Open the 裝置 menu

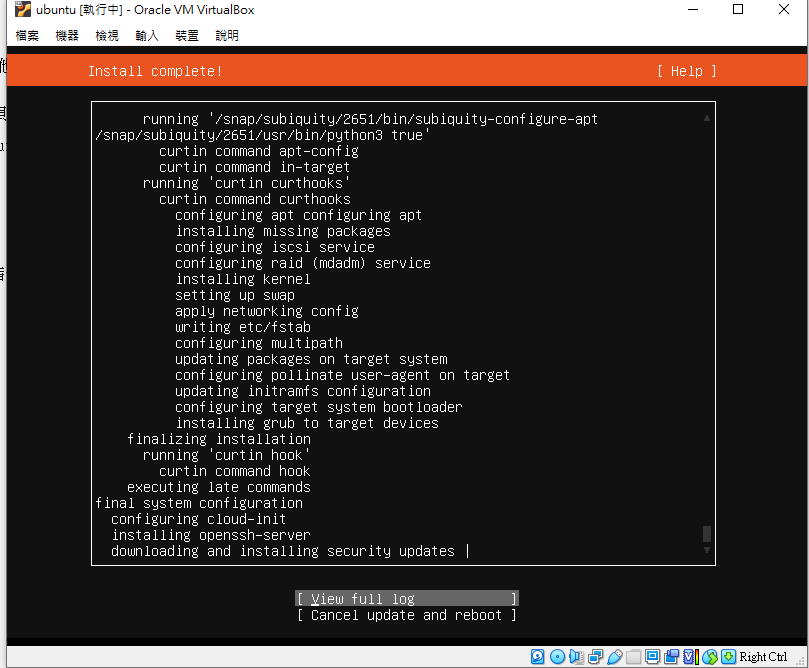tap(187, 36)
